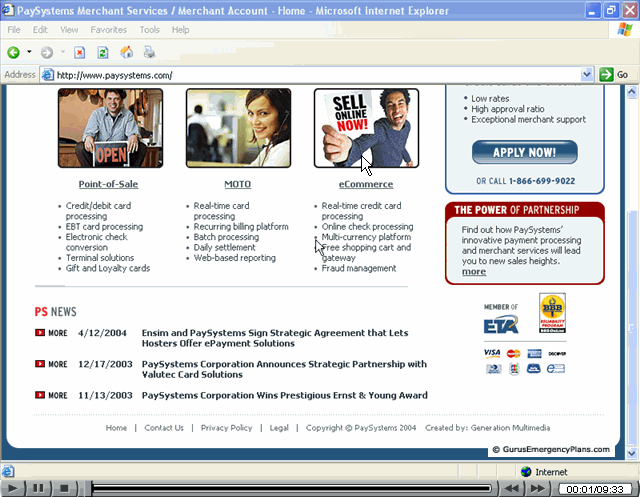The image size is (640, 497).
Task: Click MORE icon for 12/17/2003 news
Action: pos(40,364)
